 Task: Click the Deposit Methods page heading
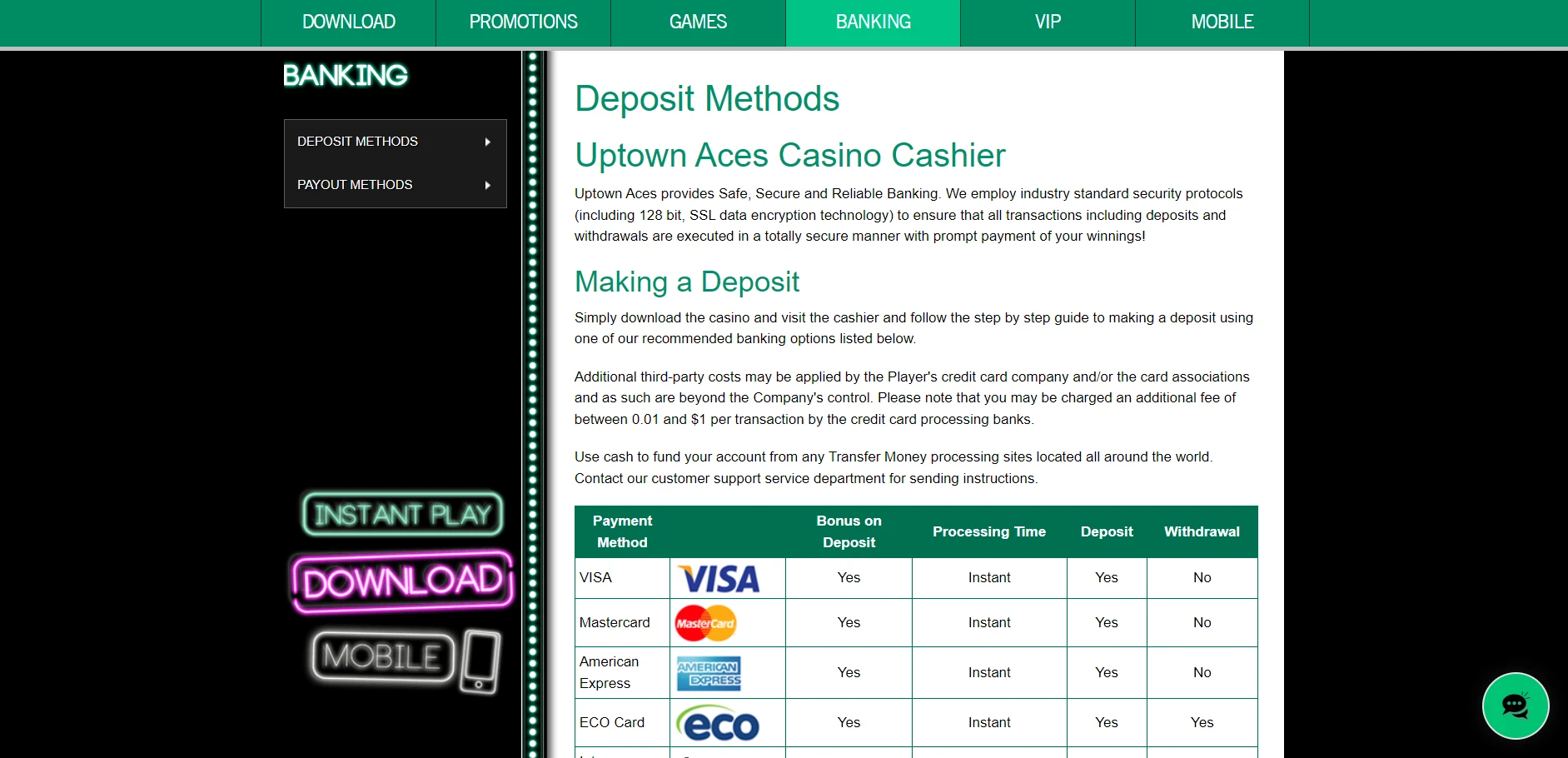click(707, 98)
